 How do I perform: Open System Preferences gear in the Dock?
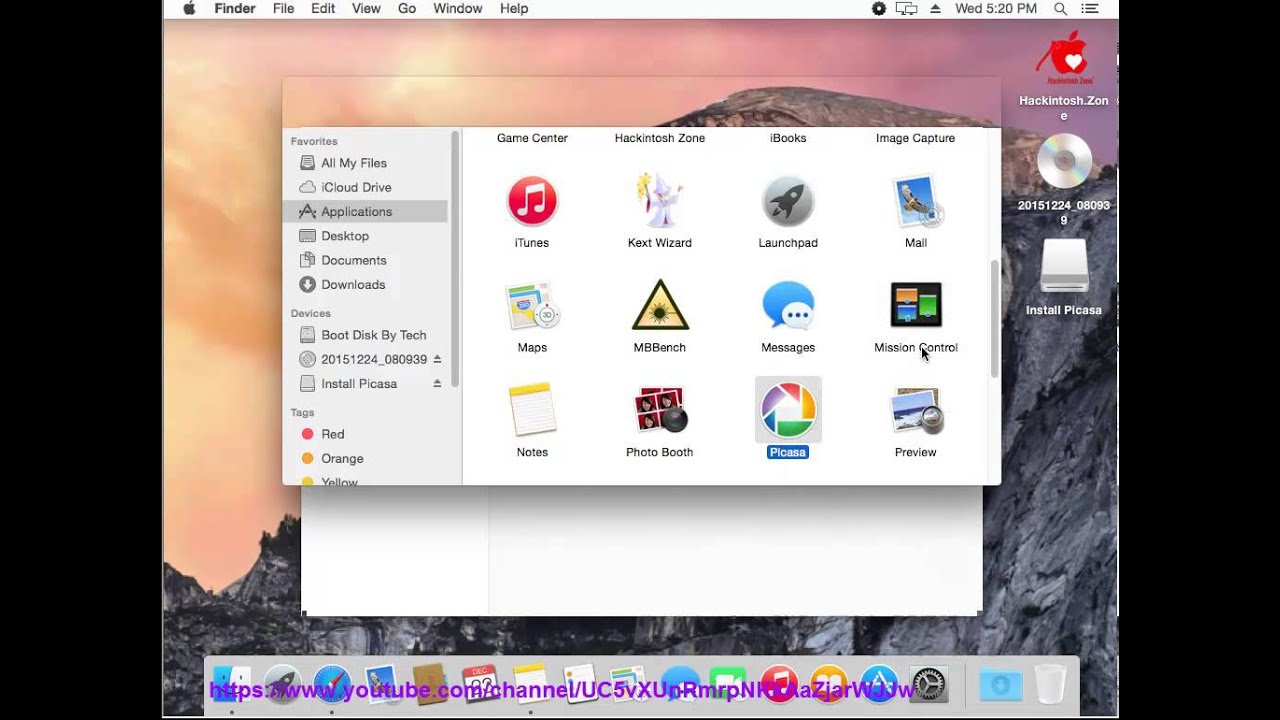tap(929, 684)
